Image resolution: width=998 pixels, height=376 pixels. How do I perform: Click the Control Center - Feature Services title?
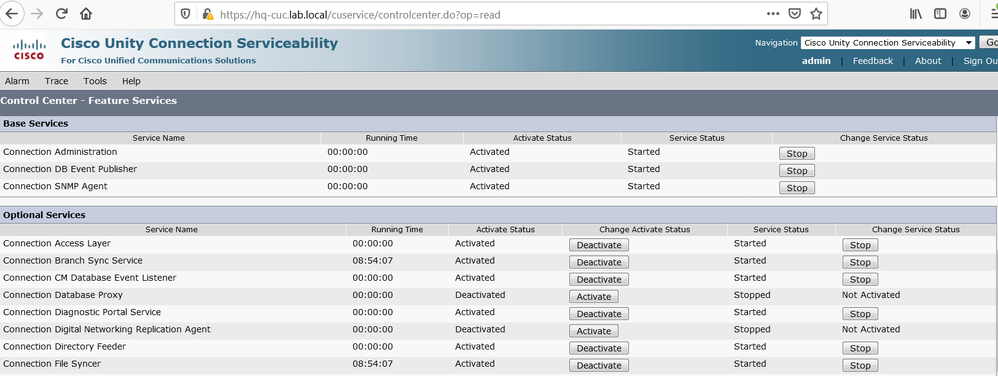point(89,101)
